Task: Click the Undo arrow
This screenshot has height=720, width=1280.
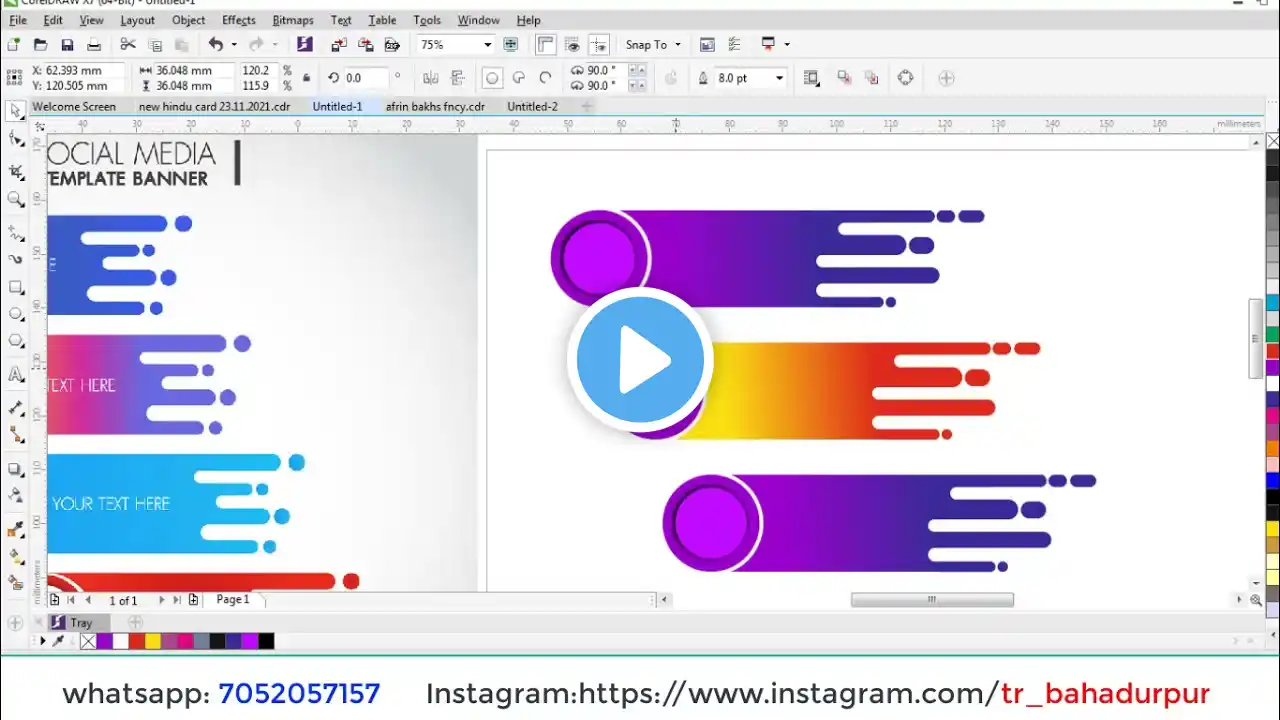Action: point(215,44)
